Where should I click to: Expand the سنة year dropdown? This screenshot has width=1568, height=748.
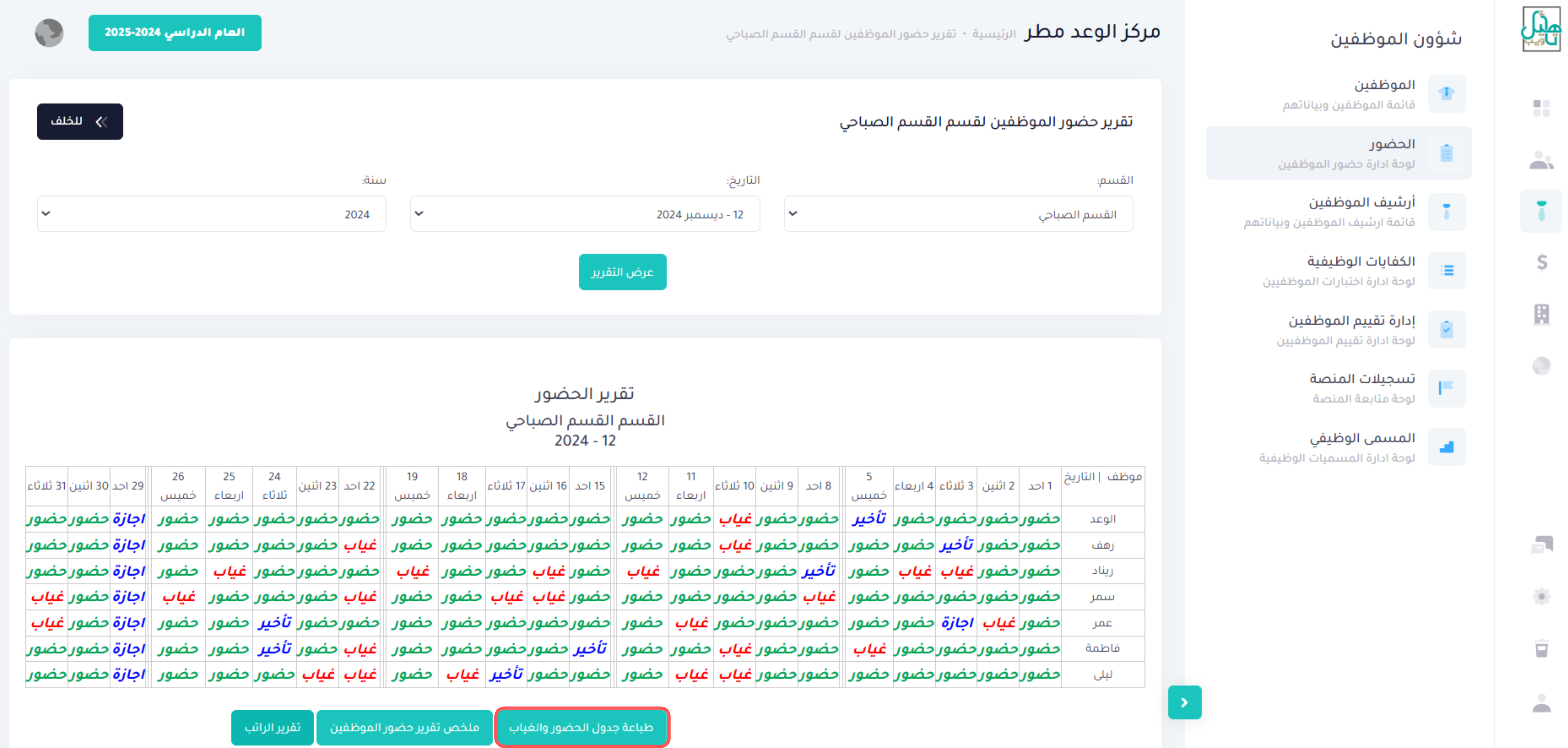(211, 214)
